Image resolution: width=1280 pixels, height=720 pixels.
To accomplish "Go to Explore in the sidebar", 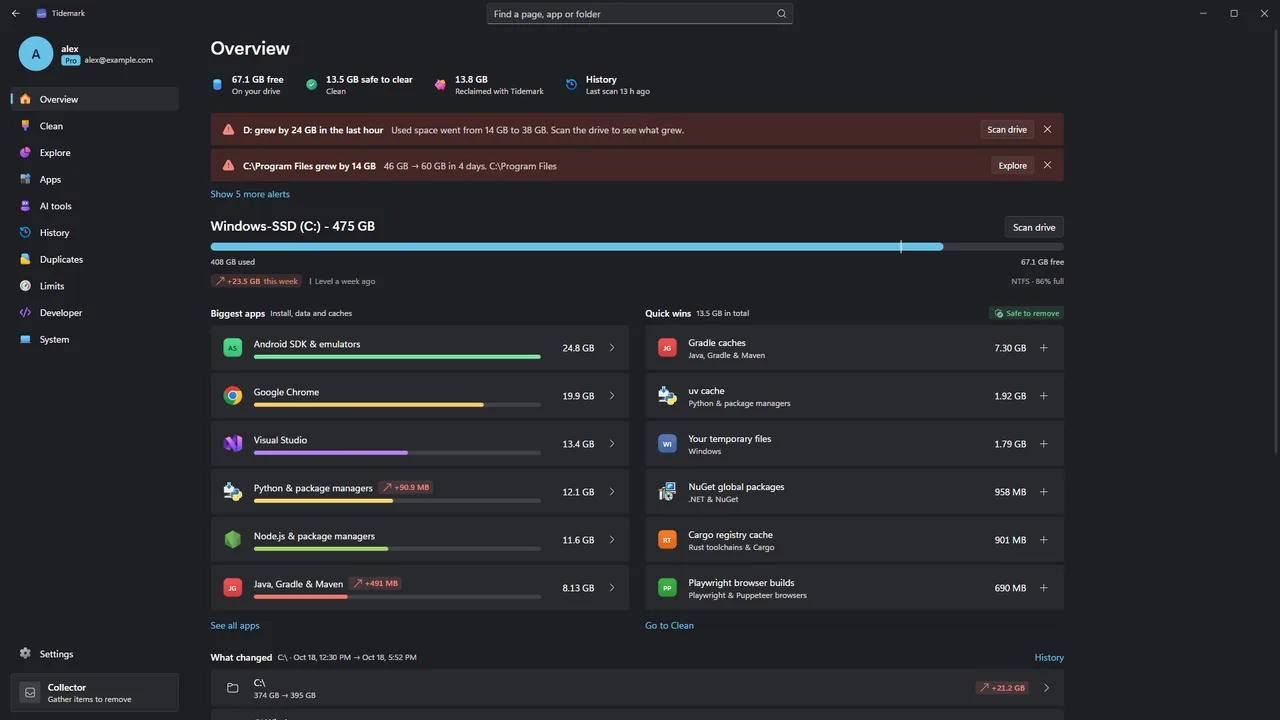I will [x=95, y=153].
